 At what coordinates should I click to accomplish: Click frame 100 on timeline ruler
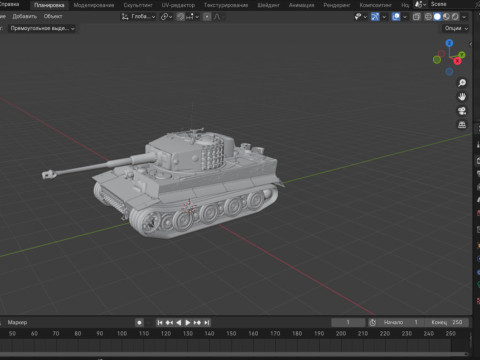[122, 333]
